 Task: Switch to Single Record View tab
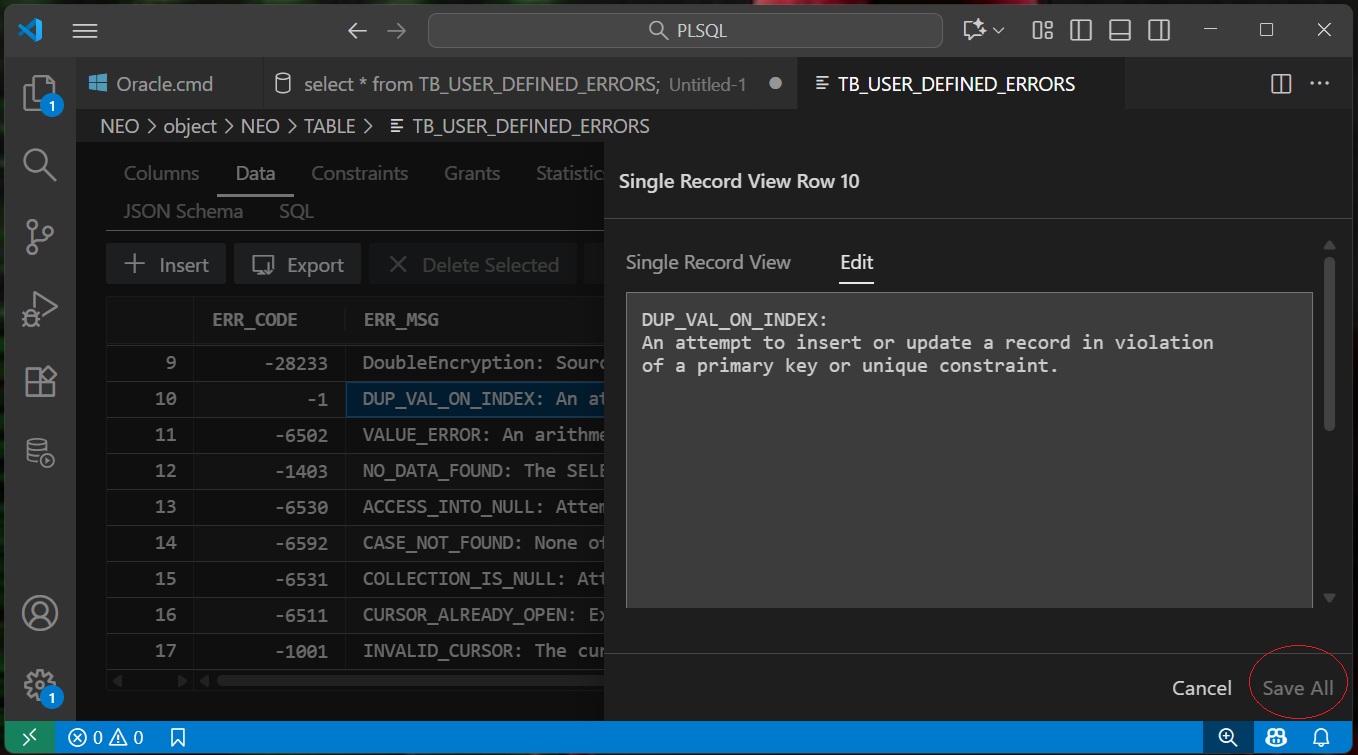pyautogui.click(x=708, y=262)
